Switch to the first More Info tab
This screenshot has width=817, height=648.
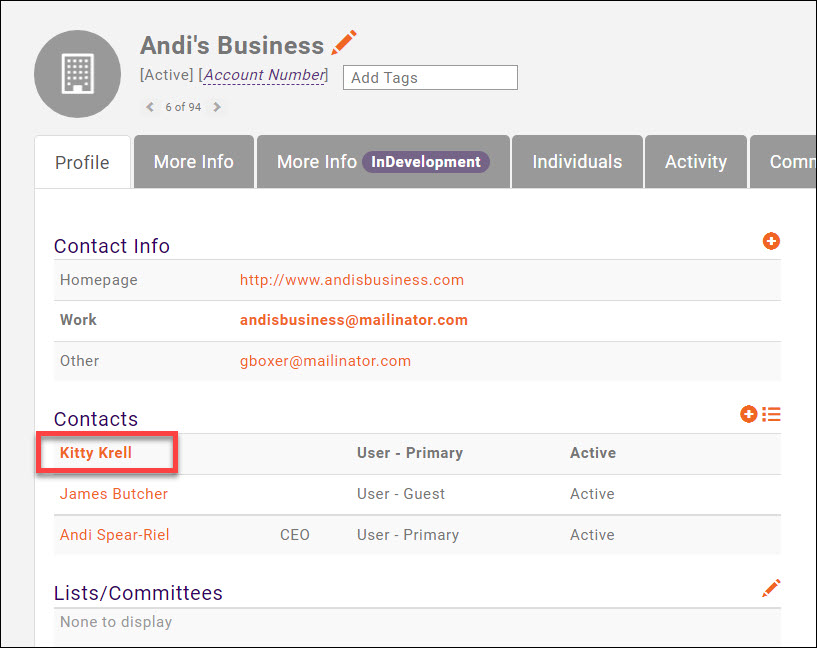point(193,161)
